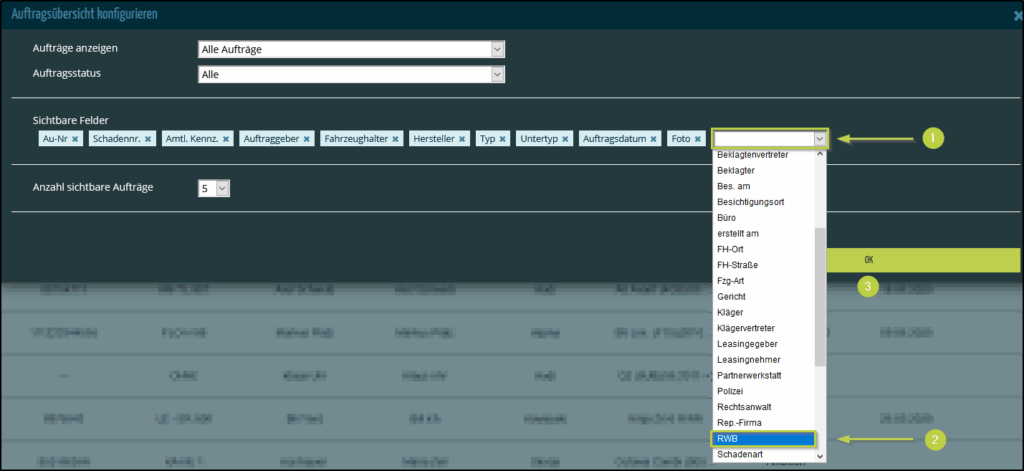Remove the Au-Nr field tag

(x=75, y=139)
